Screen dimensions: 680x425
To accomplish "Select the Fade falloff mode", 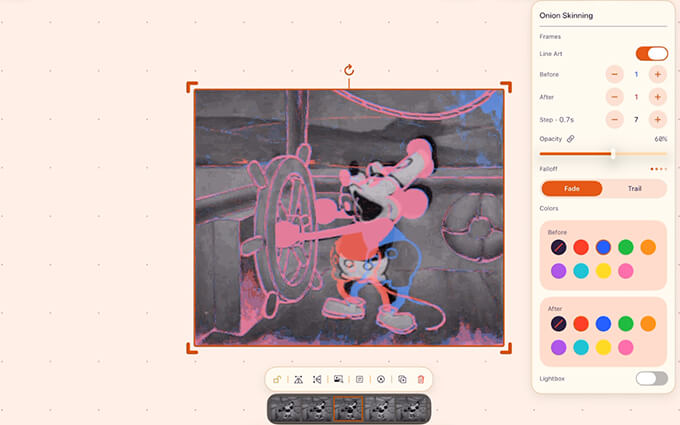I will [x=572, y=188].
